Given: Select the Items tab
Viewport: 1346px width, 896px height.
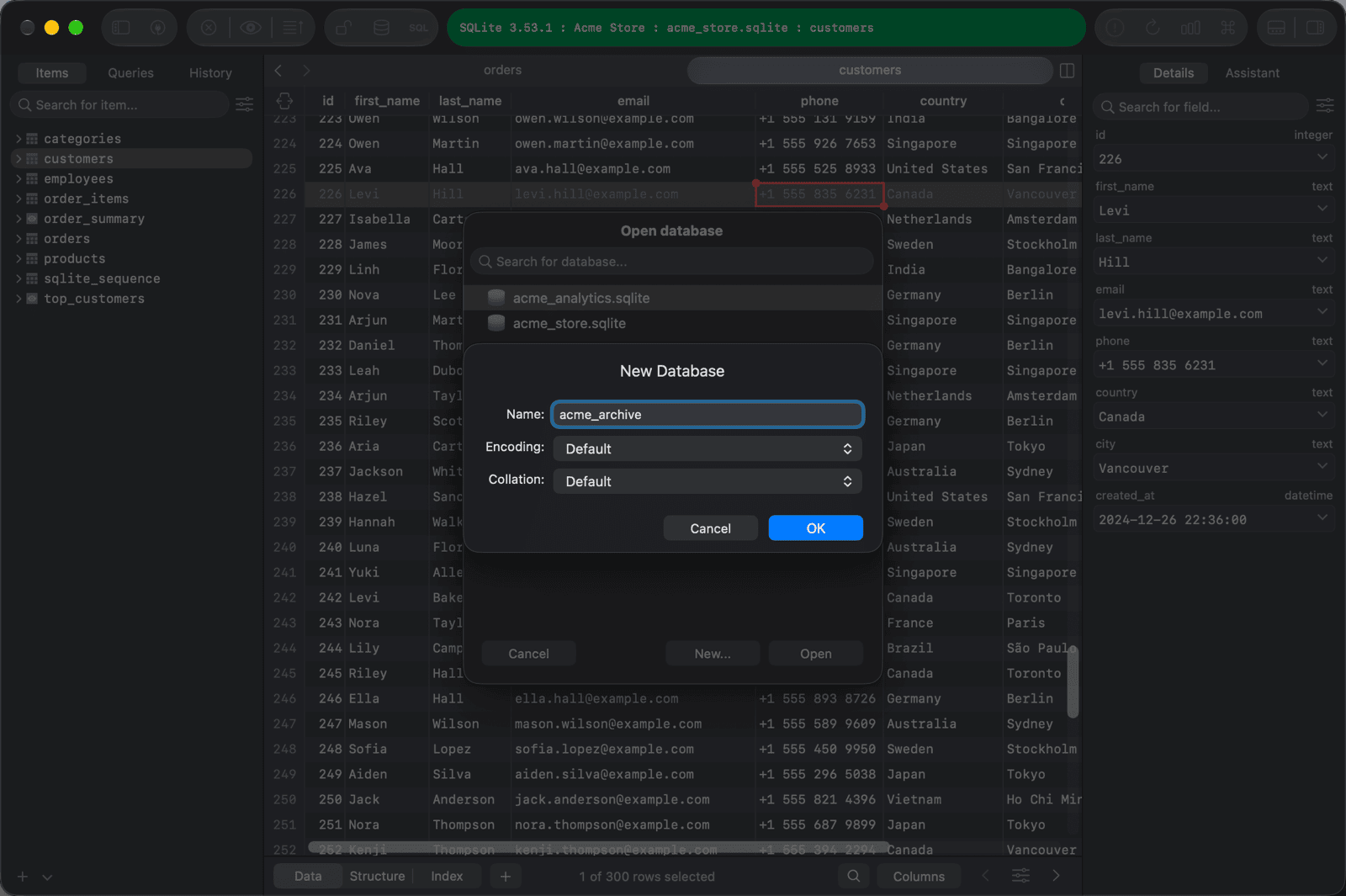Looking at the screenshot, I should [x=52, y=73].
